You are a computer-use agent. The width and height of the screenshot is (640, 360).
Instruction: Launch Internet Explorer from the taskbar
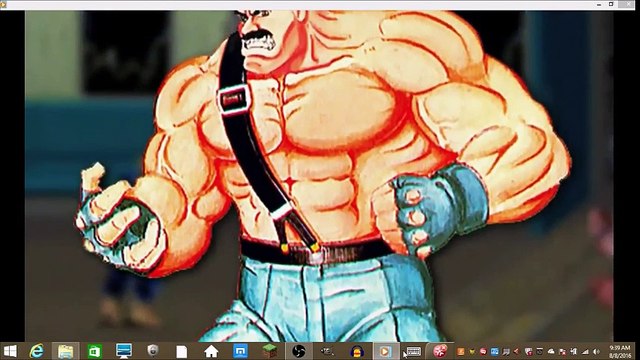point(37,351)
